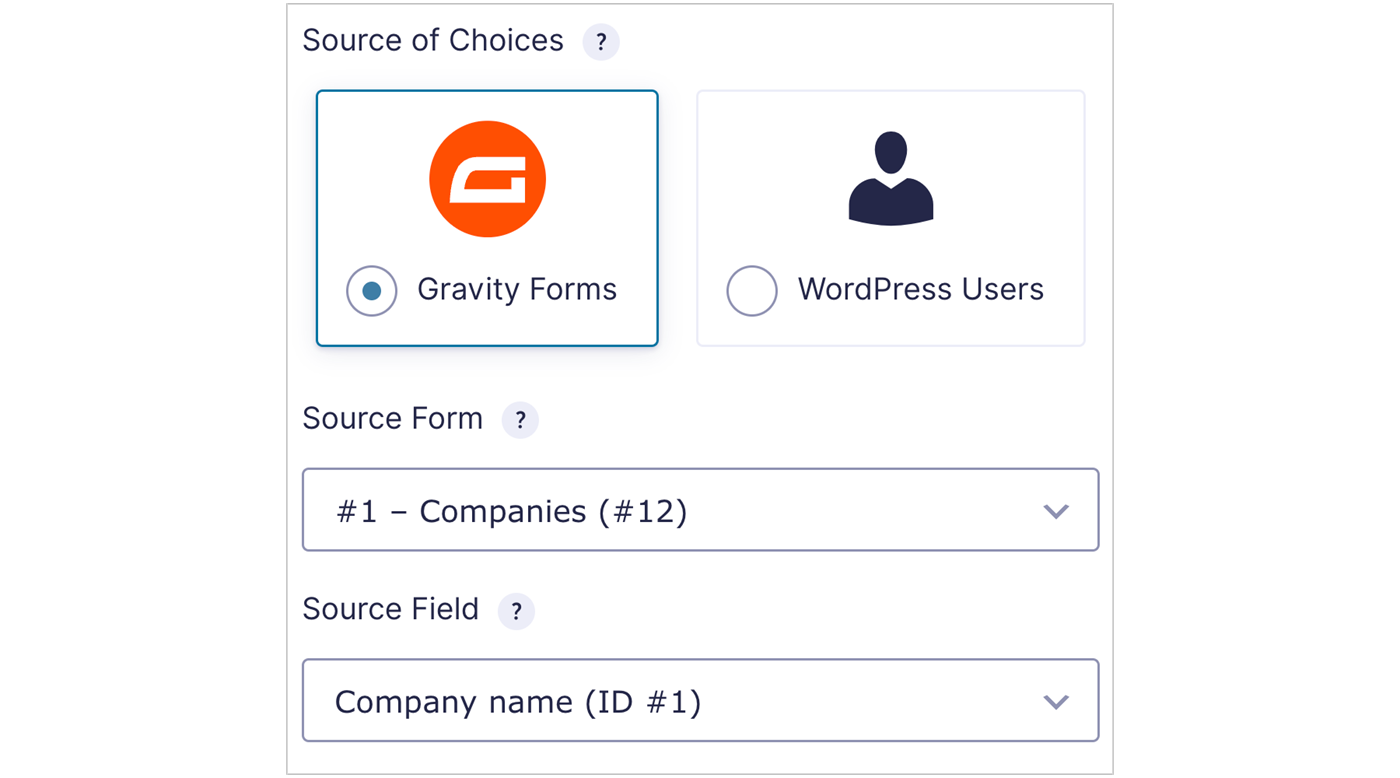
Task: Open the Source of Choices help tooltip
Action: [x=601, y=42]
